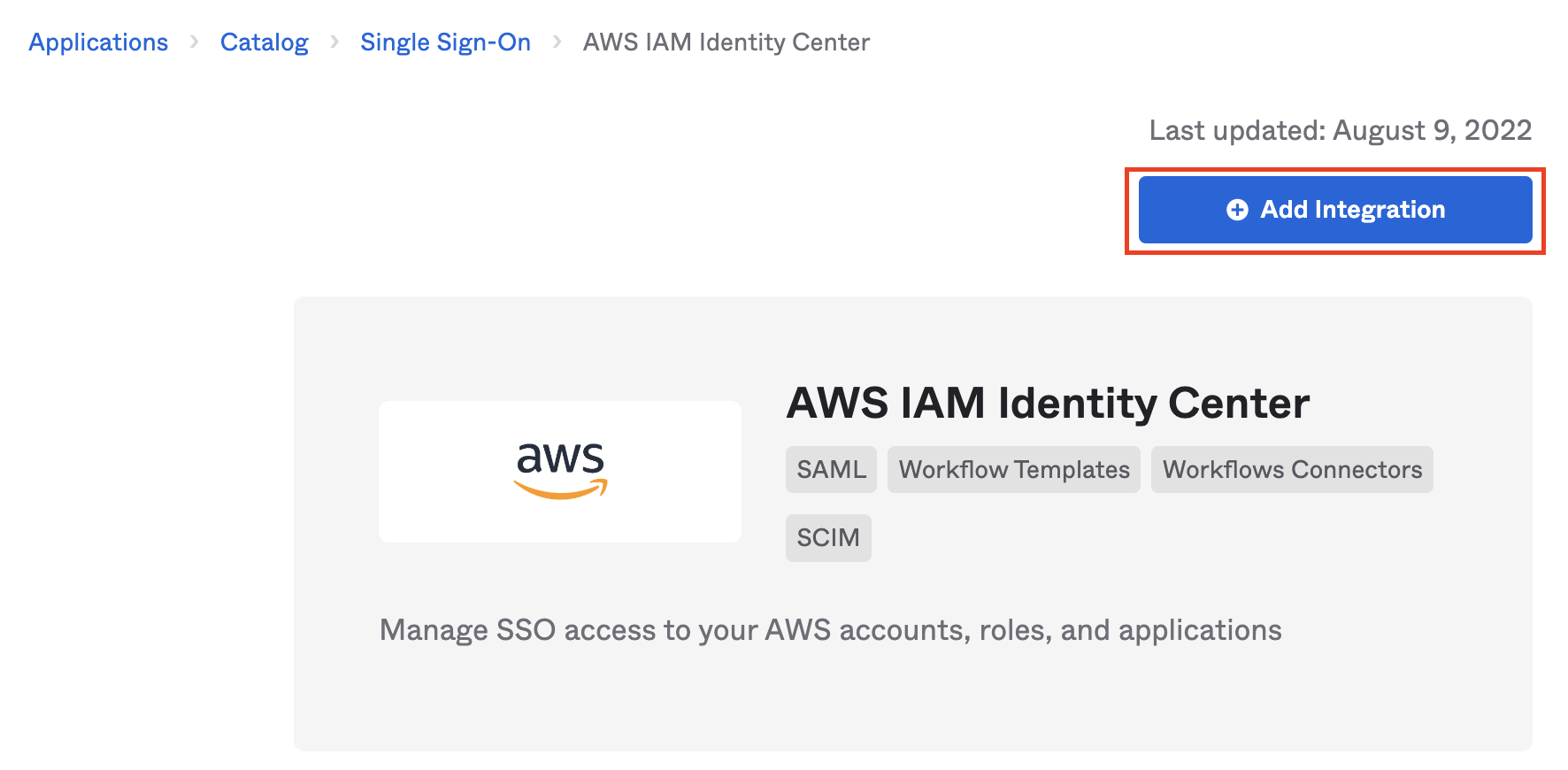Viewport: 1568px width, 770px height.
Task: Click the AWS IAM Identity Center heading
Action: coord(1048,403)
